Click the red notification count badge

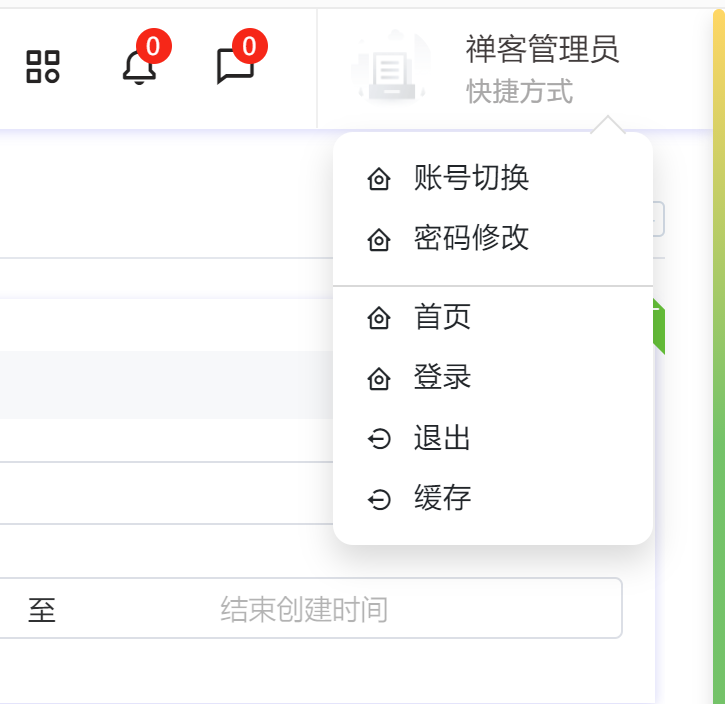pos(154,46)
